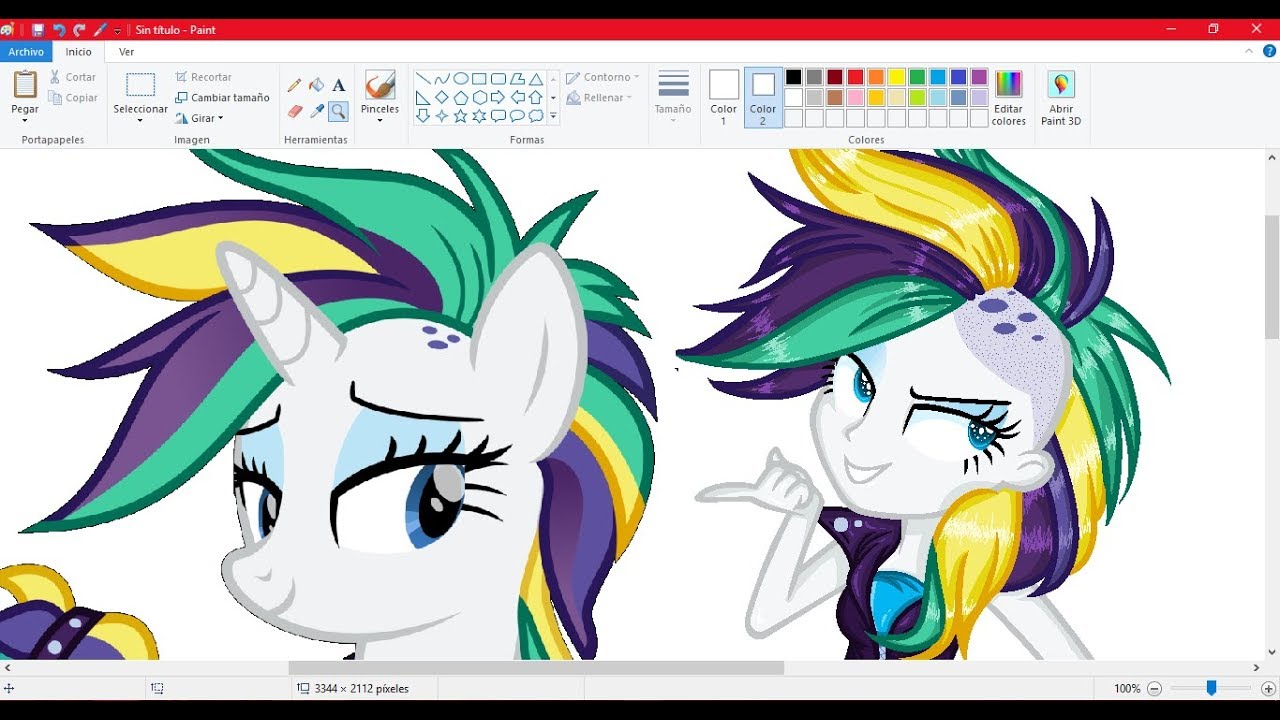Choose the Rectangle shape
This screenshot has width=1280, height=720.
pos(479,79)
